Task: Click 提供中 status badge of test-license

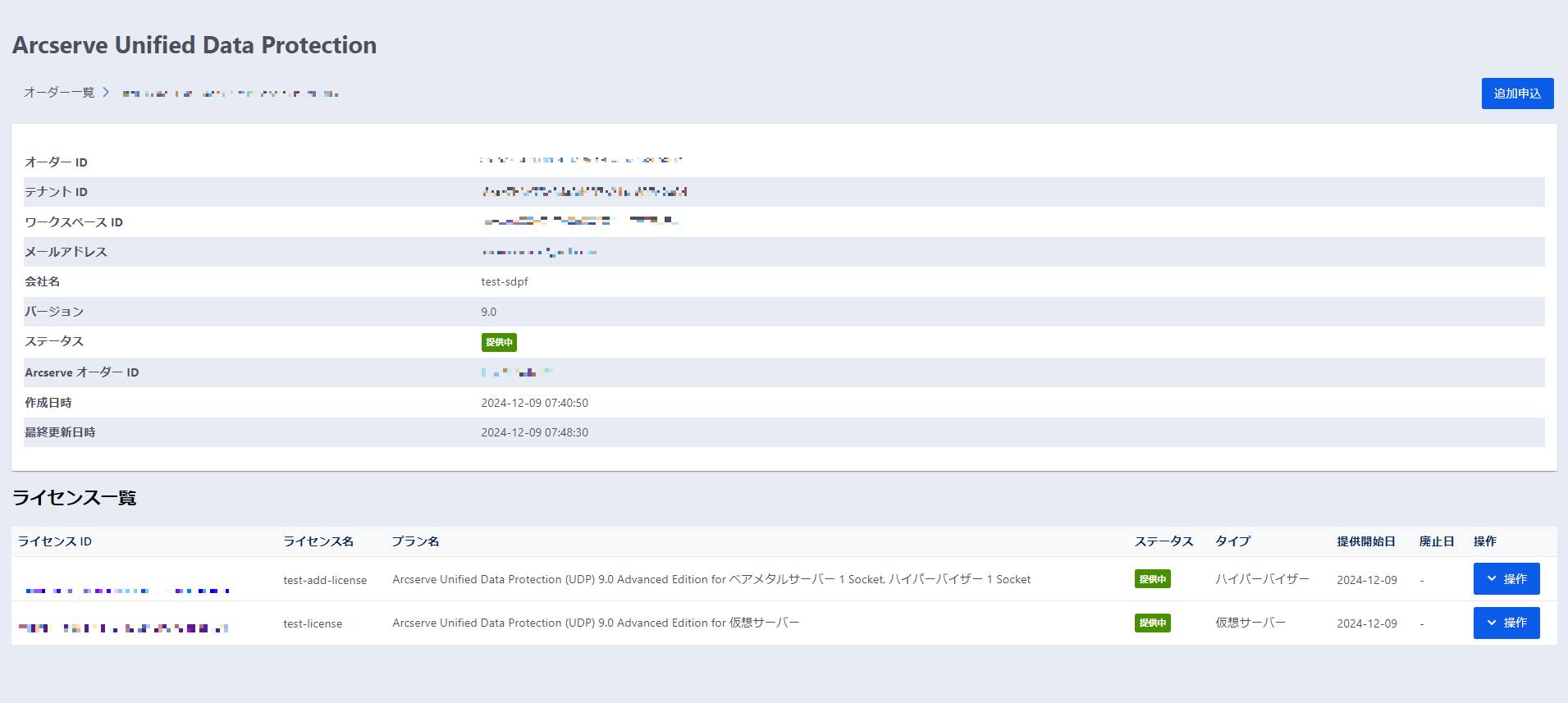Action: click(1152, 623)
